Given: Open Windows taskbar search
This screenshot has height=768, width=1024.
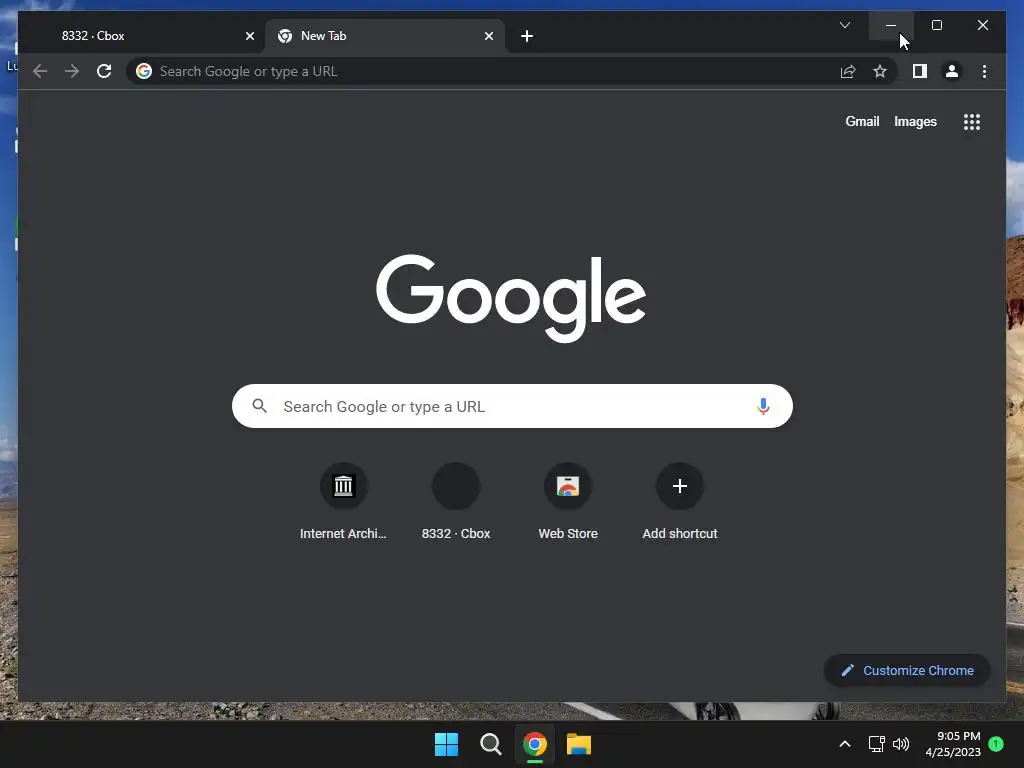Looking at the screenshot, I should 490,744.
